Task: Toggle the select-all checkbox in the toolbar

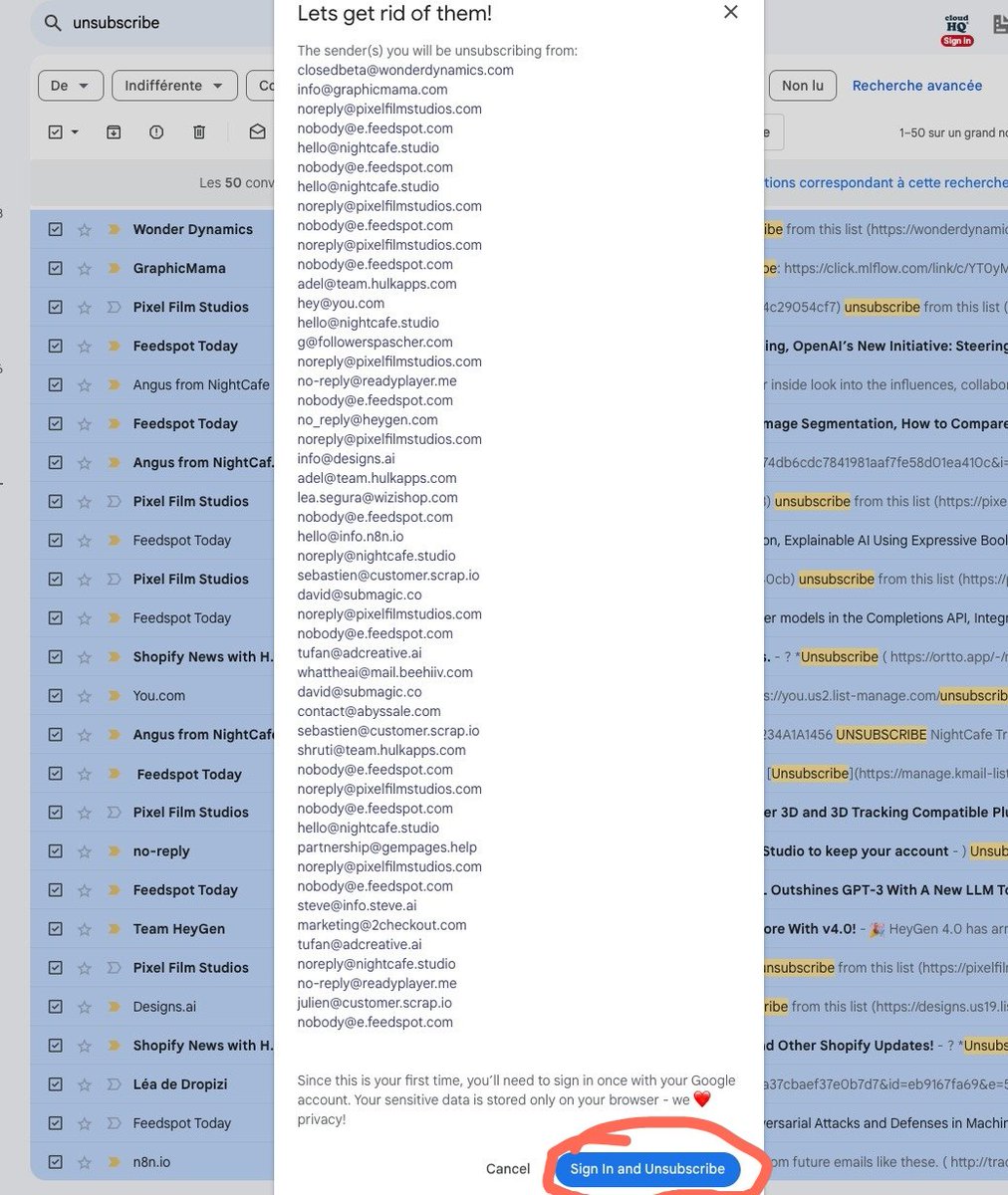Action: (56, 132)
